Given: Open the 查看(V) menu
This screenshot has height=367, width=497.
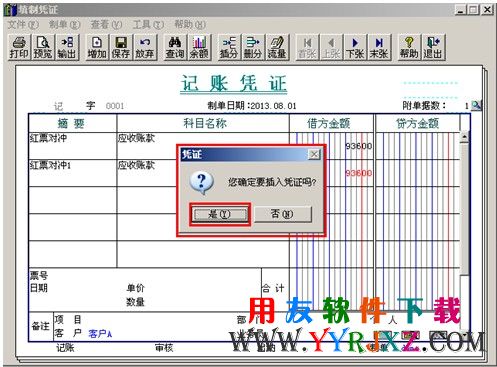Looking at the screenshot, I should (x=106, y=24).
